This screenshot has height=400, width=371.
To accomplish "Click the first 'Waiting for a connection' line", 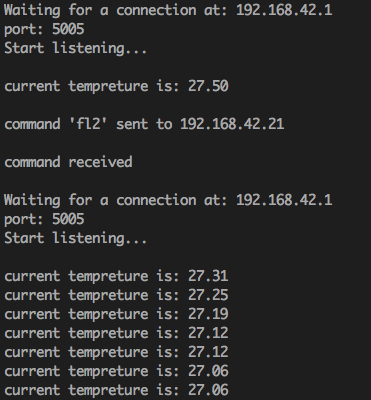I will [x=168, y=10].
